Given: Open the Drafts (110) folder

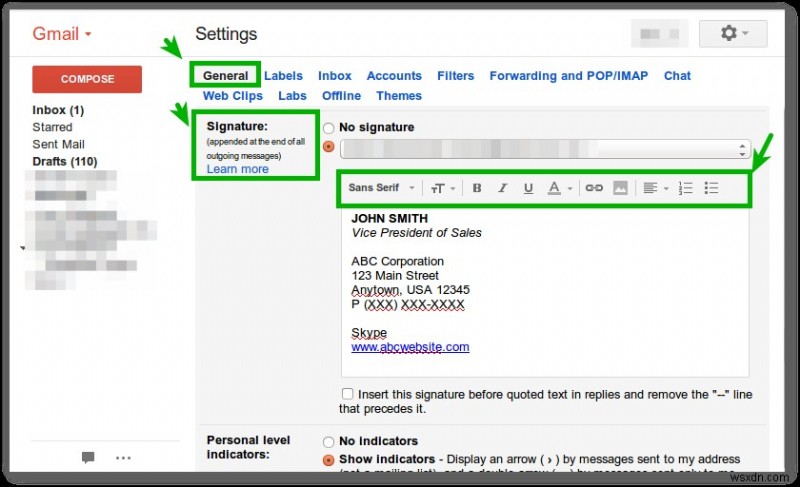Looking at the screenshot, I should pos(65,161).
